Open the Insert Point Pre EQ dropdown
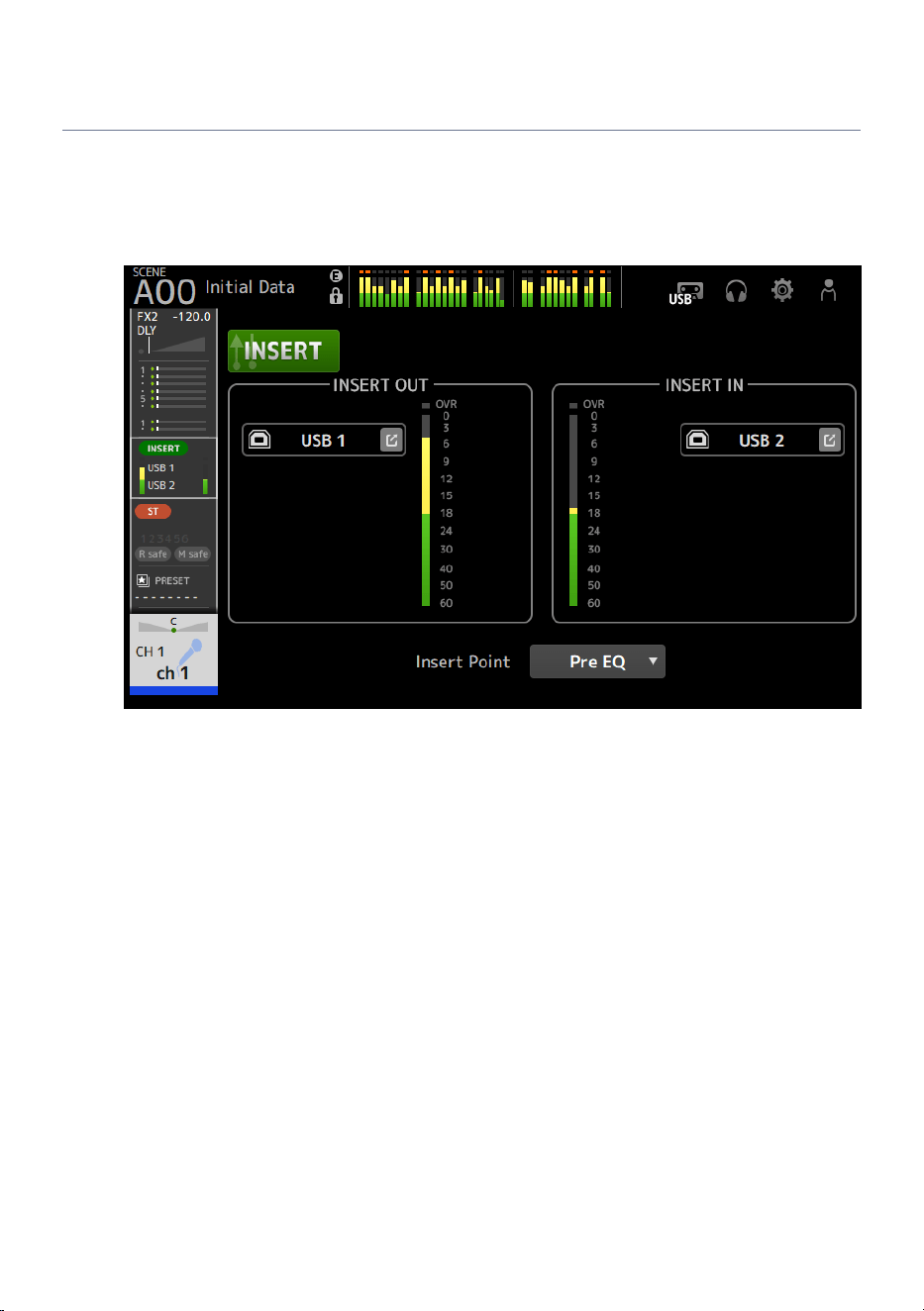The width and height of the screenshot is (924, 1311). [x=597, y=661]
